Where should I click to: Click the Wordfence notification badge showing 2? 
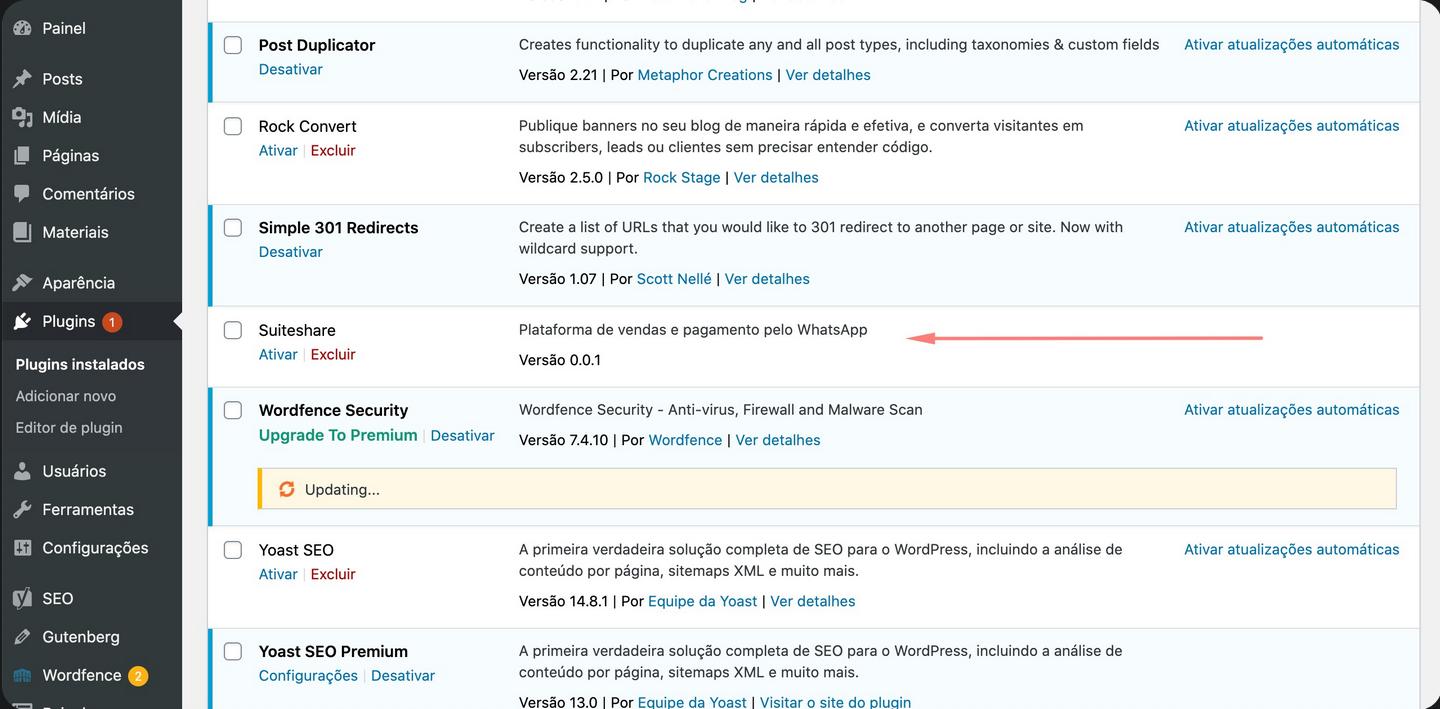coord(137,676)
